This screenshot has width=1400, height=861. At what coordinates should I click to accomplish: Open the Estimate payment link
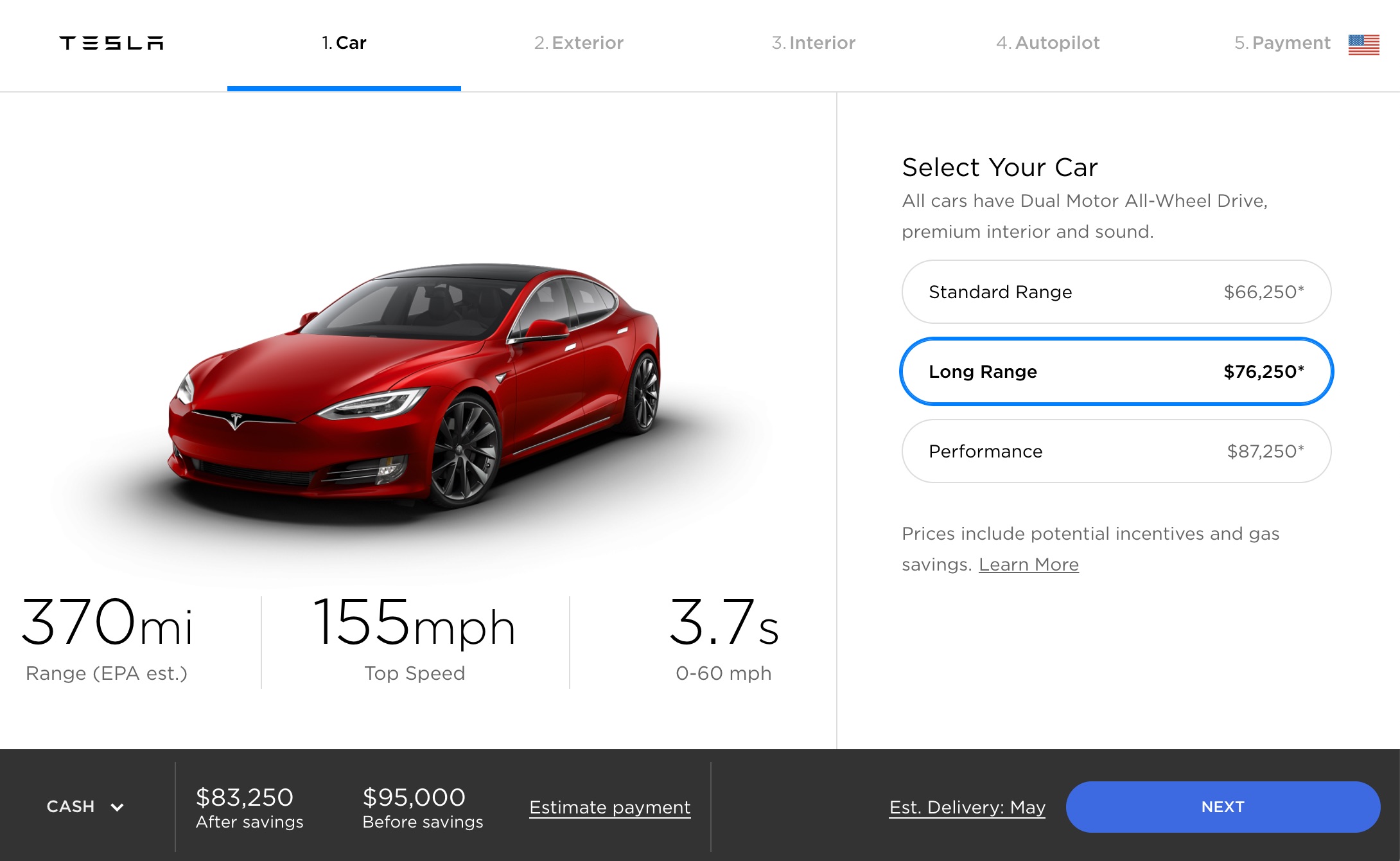click(609, 807)
